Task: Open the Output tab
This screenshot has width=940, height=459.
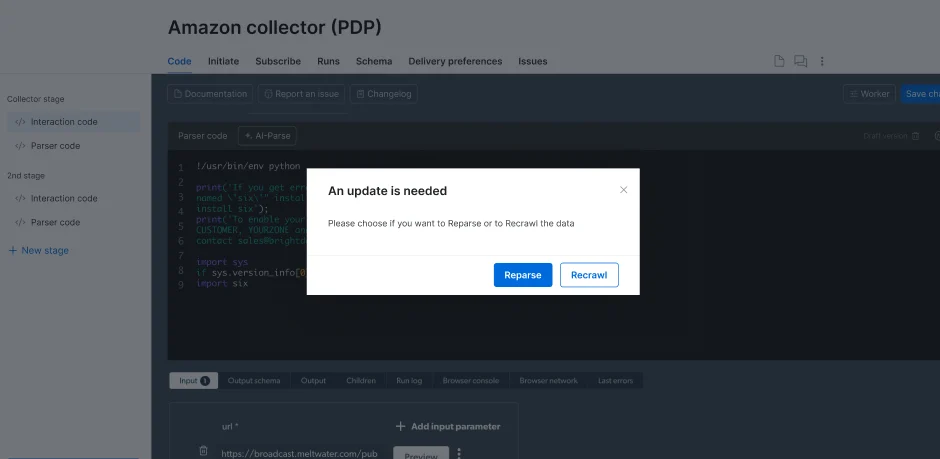Action: (x=313, y=381)
